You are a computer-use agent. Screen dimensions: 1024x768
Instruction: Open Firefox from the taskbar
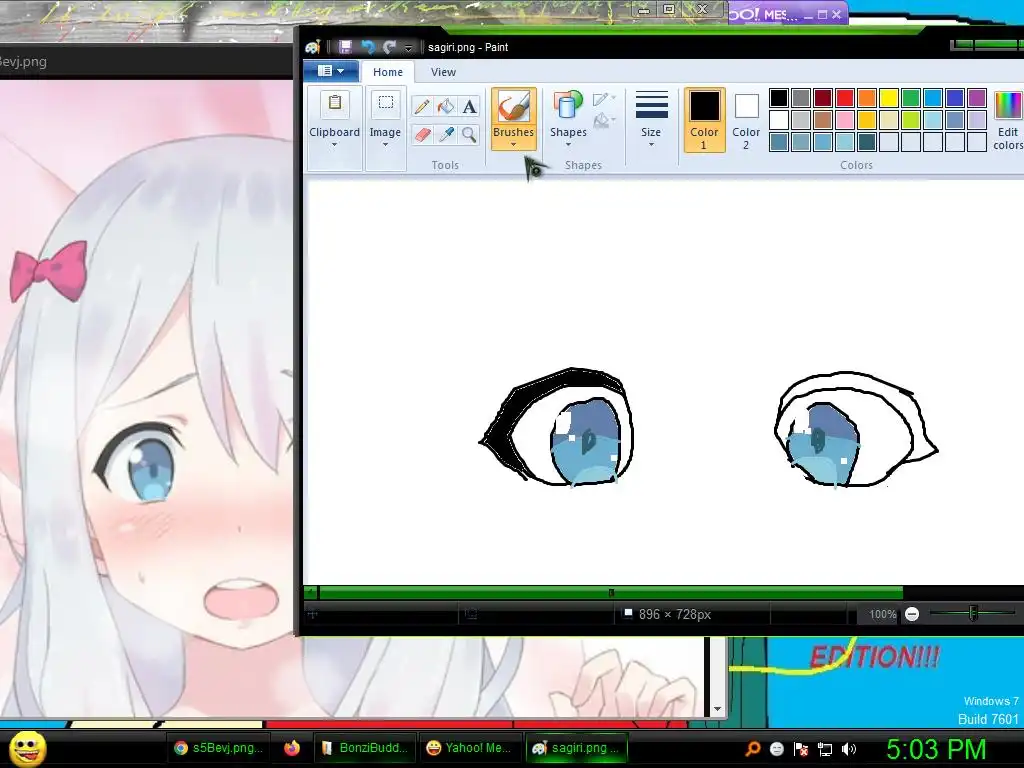[x=292, y=748]
